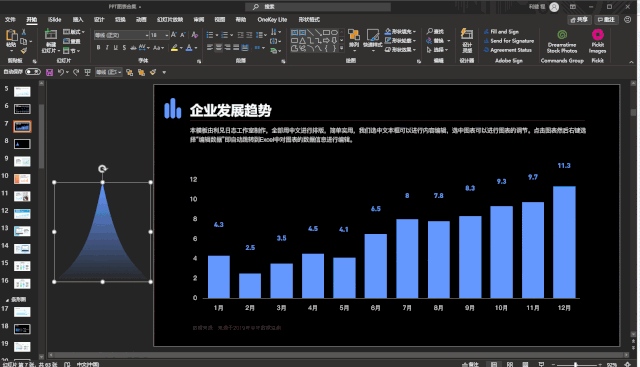
Task: Switch to reading view in the status bar
Action: click(x=525, y=364)
